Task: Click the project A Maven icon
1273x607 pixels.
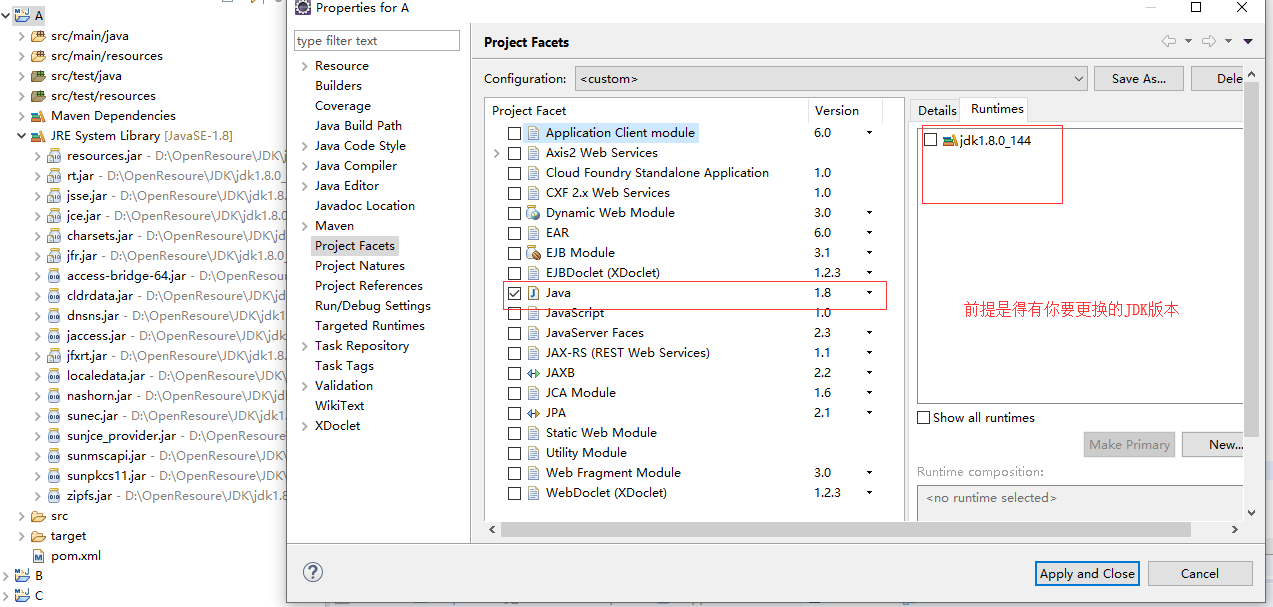Action: pos(22,16)
